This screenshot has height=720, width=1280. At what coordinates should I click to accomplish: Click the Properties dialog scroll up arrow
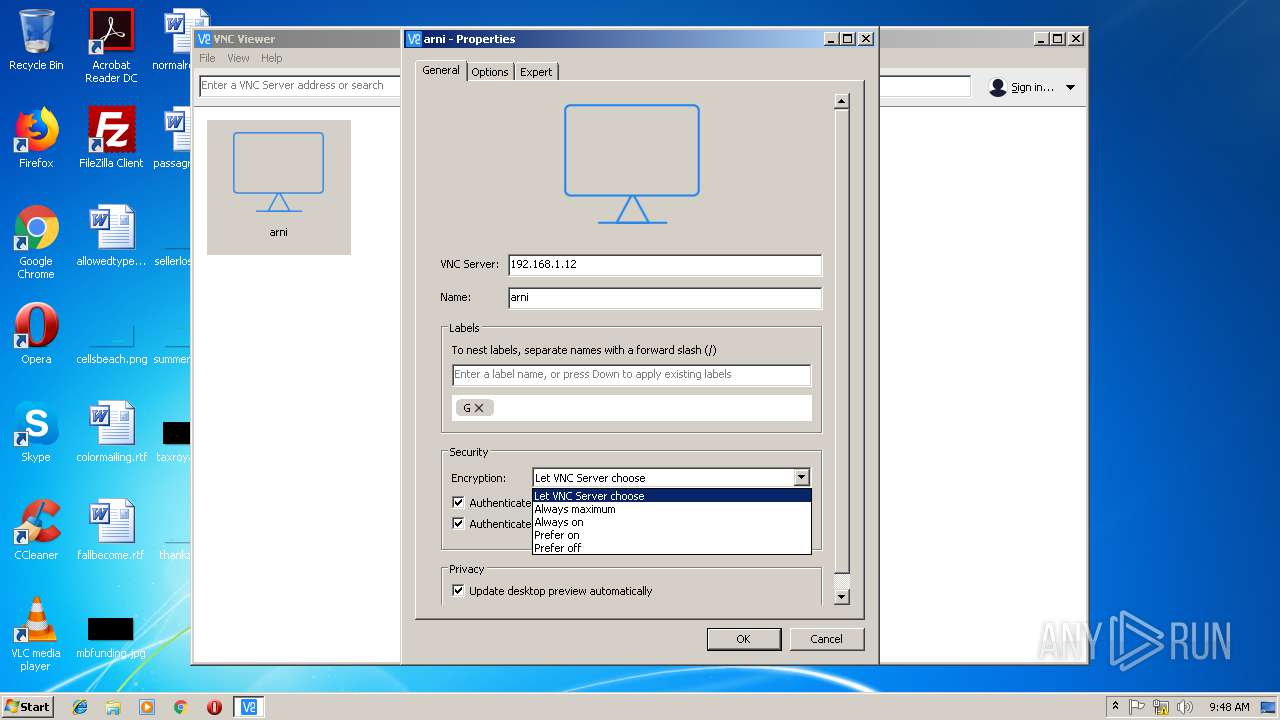coord(841,100)
